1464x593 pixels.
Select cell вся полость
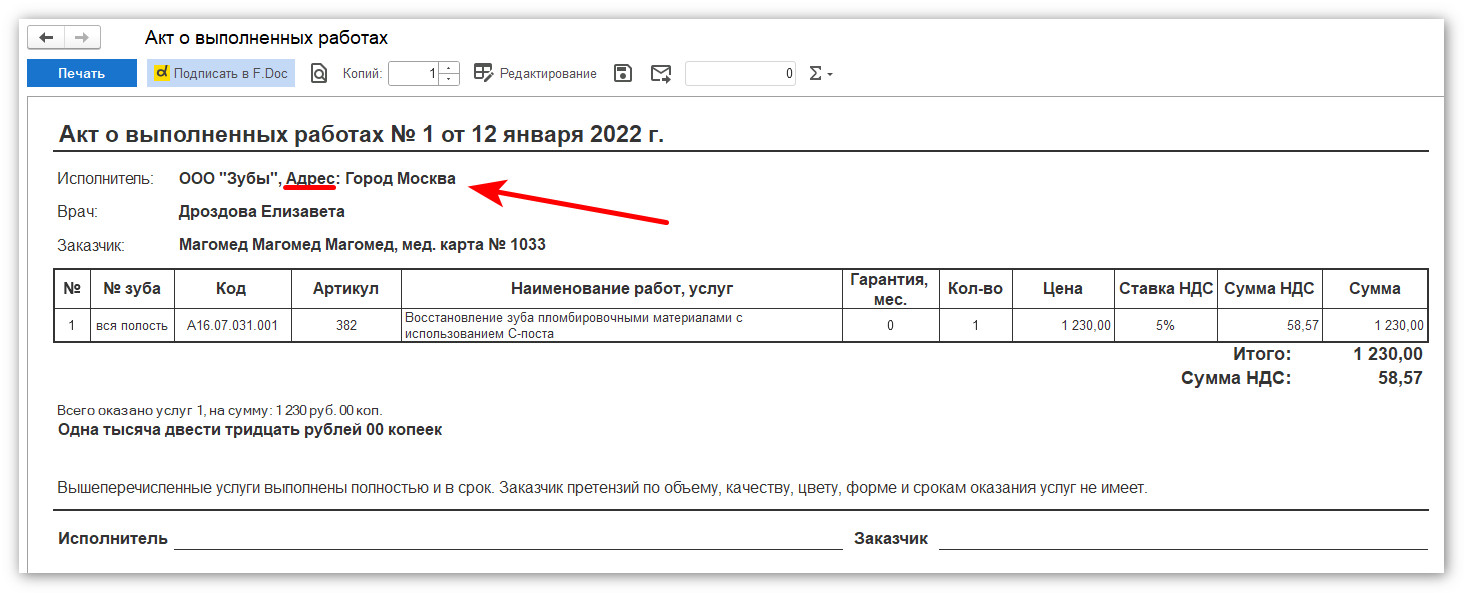click(x=132, y=325)
